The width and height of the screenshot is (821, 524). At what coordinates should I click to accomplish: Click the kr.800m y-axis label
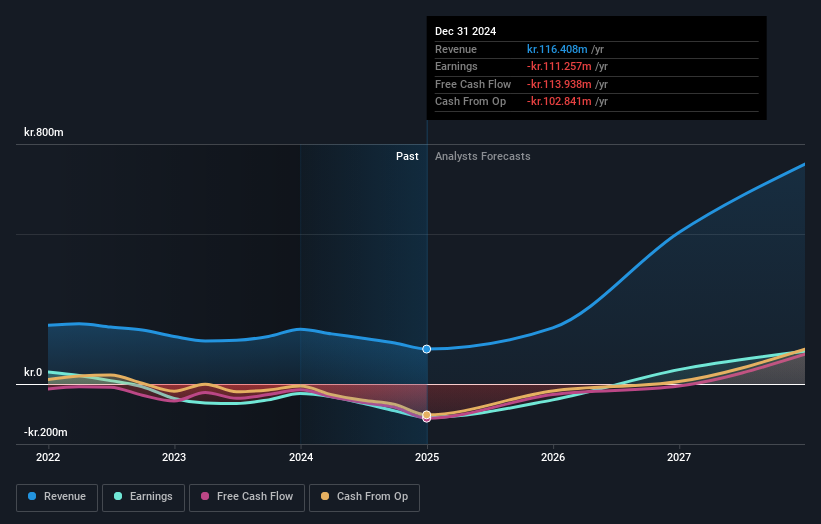[44, 132]
